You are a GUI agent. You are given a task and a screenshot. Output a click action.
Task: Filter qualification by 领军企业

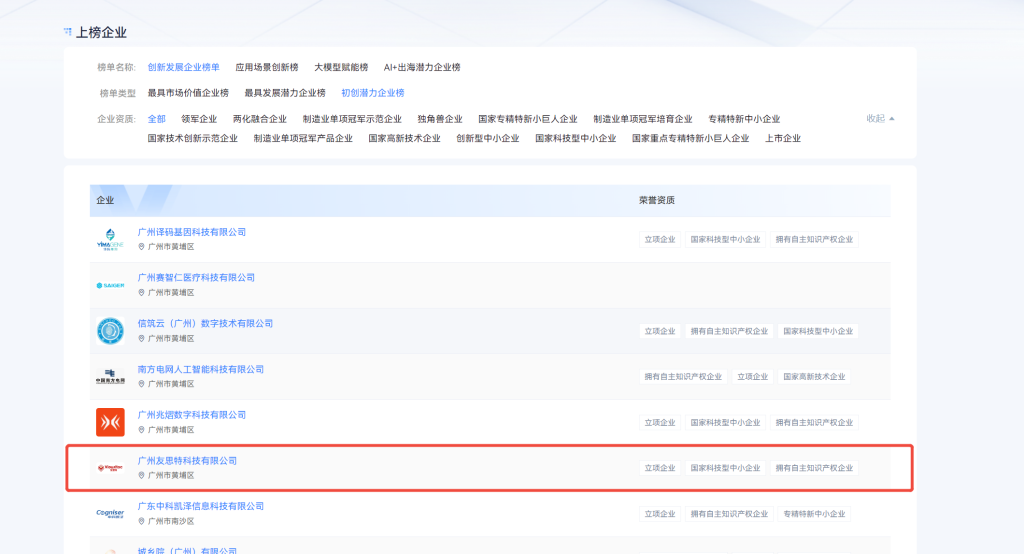coord(199,119)
